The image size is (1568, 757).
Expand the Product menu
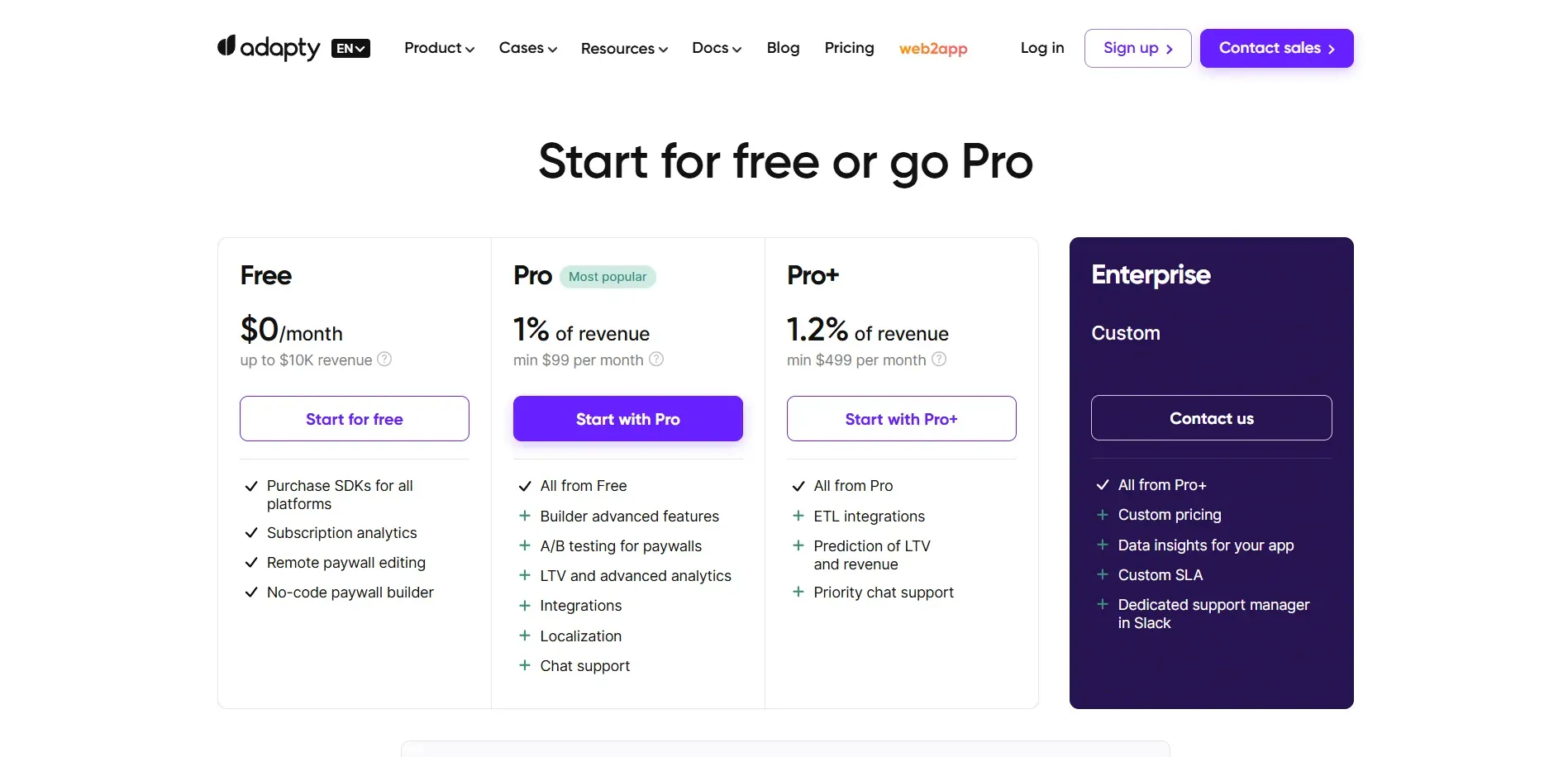(439, 48)
